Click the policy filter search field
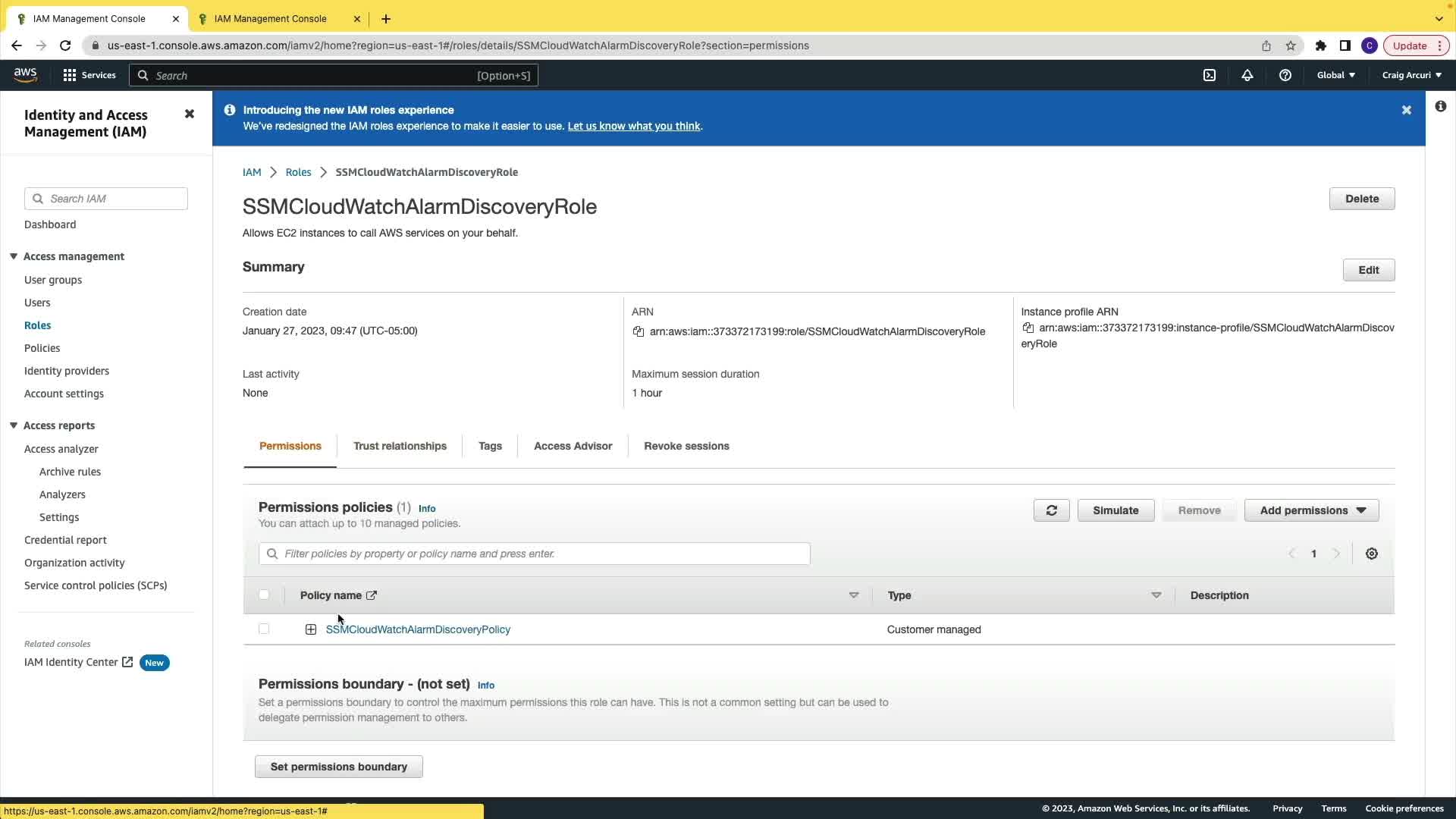1456x819 pixels. (534, 554)
